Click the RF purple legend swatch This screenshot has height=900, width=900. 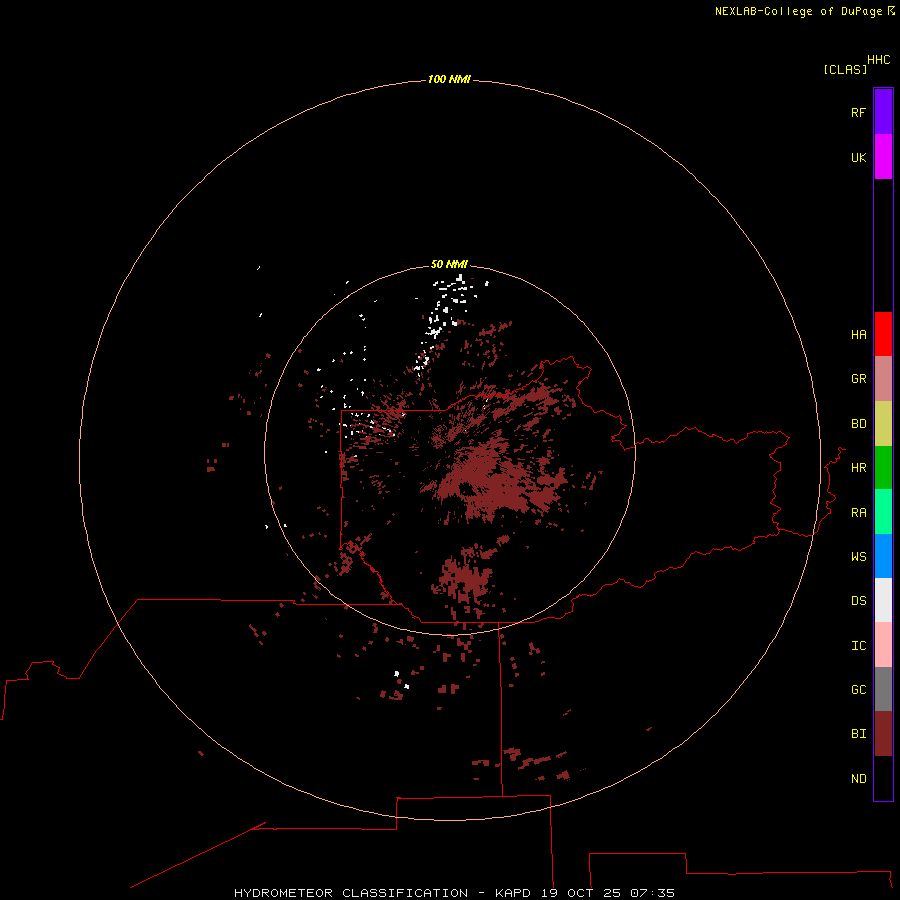(883, 112)
